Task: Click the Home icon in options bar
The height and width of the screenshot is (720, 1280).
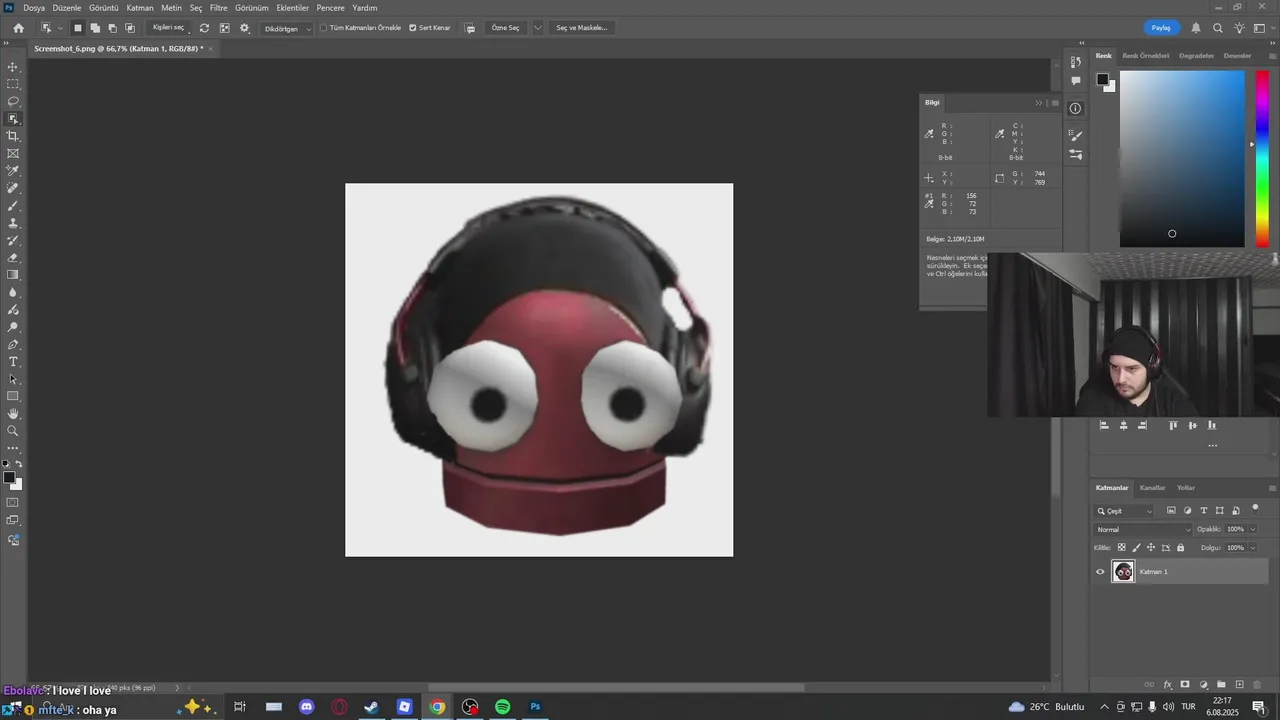Action: point(18,28)
